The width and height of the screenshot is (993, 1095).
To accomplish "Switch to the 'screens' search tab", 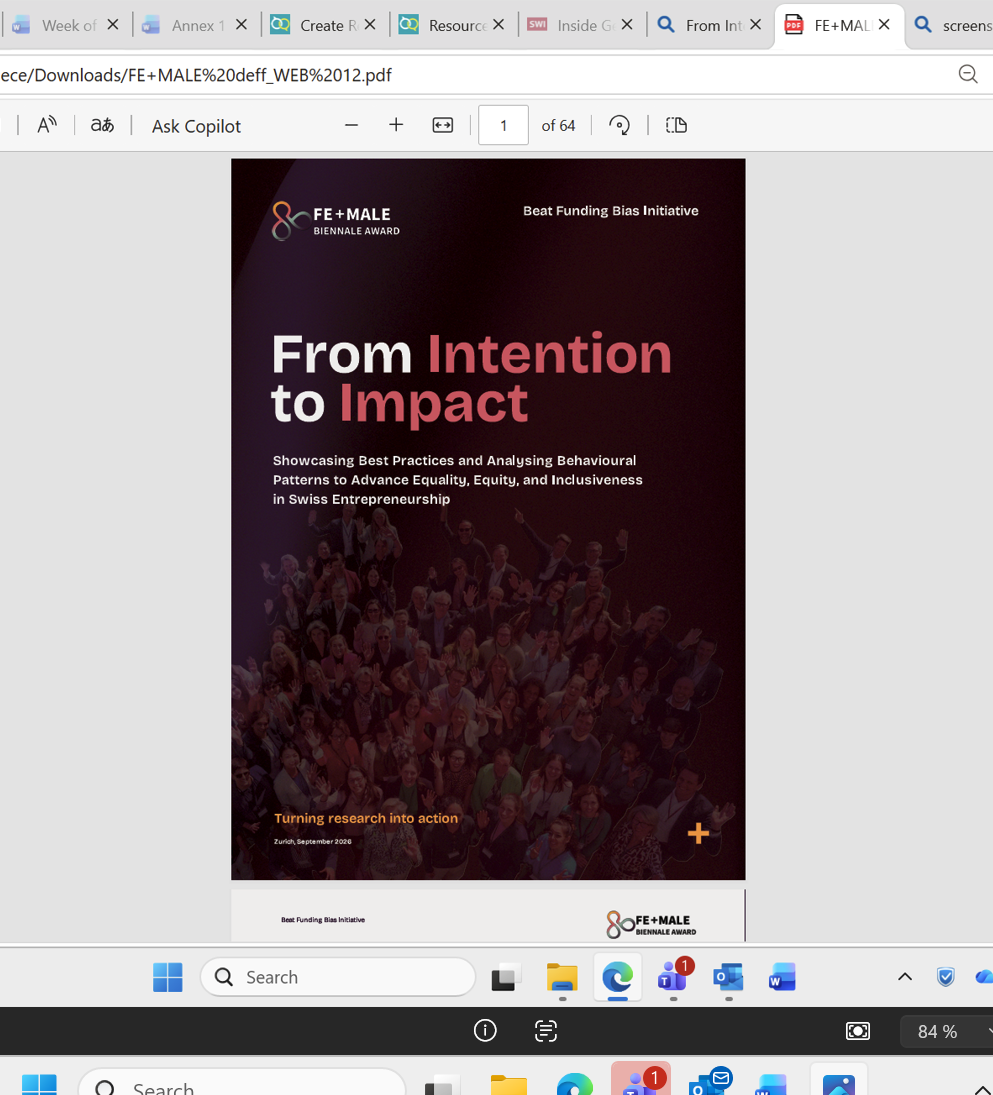I will tap(953, 26).
